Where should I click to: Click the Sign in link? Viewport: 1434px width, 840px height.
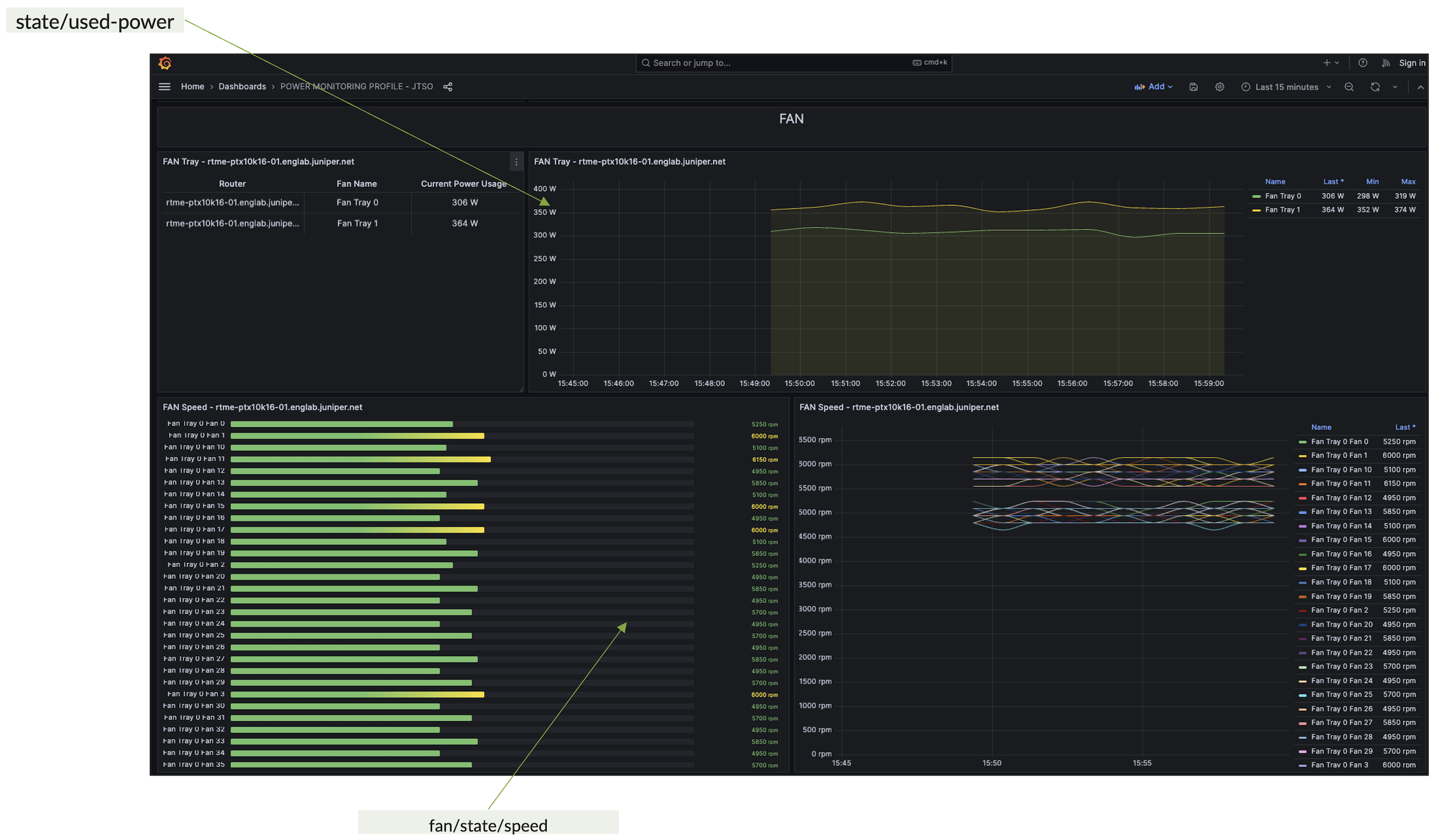click(1412, 63)
